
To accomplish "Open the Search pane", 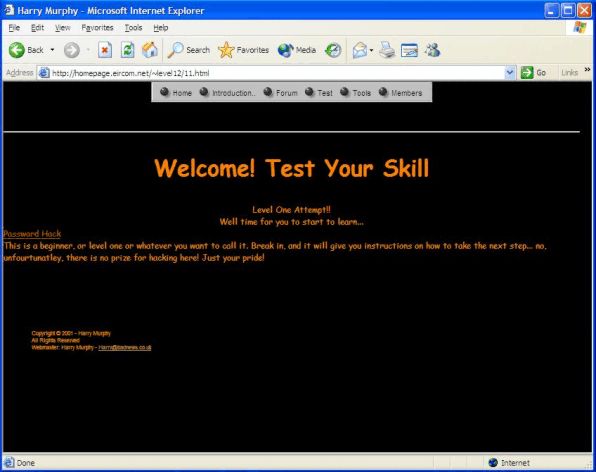I will 189,50.
